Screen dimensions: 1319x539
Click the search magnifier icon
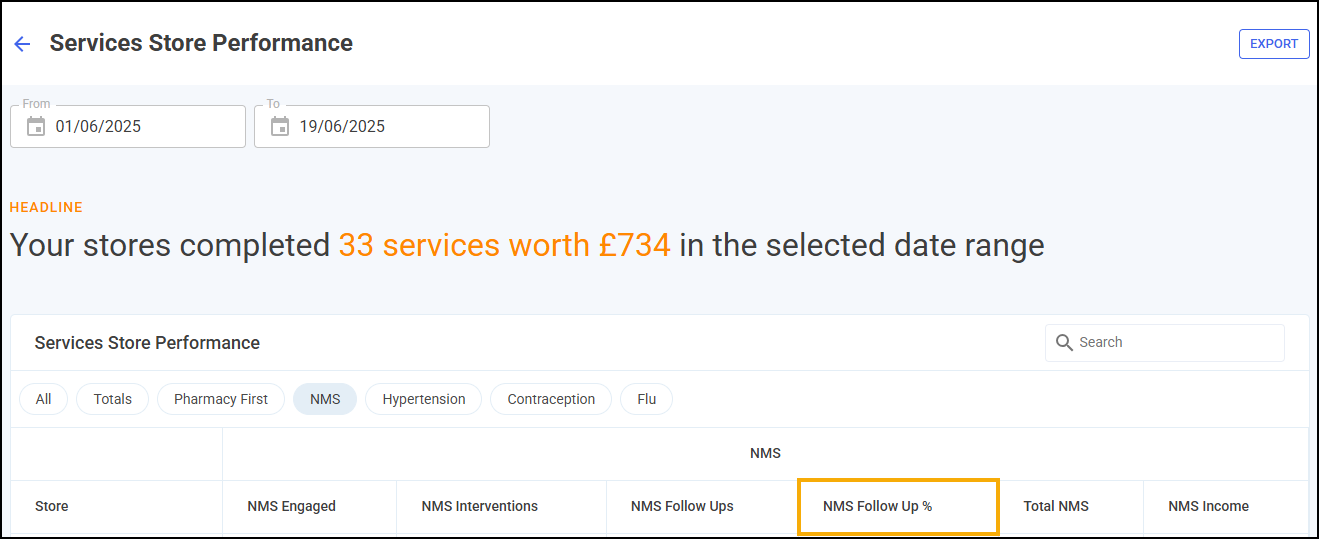pos(1065,342)
